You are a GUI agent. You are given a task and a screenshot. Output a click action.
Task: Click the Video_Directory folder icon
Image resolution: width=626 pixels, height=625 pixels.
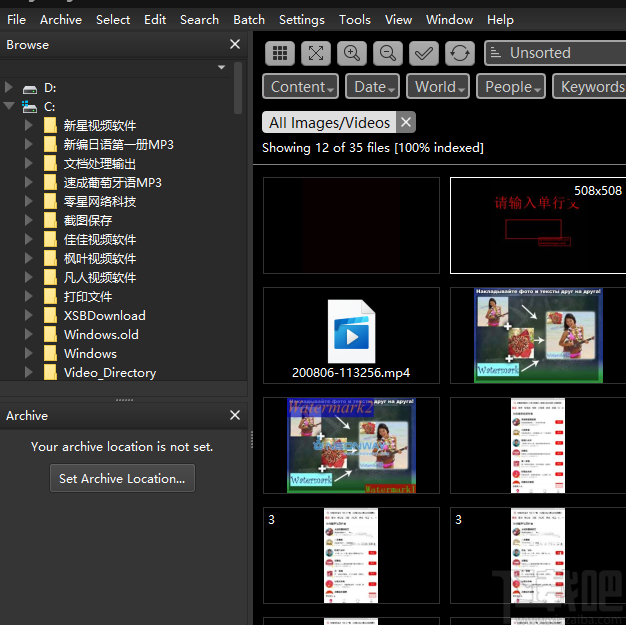(x=50, y=373)
